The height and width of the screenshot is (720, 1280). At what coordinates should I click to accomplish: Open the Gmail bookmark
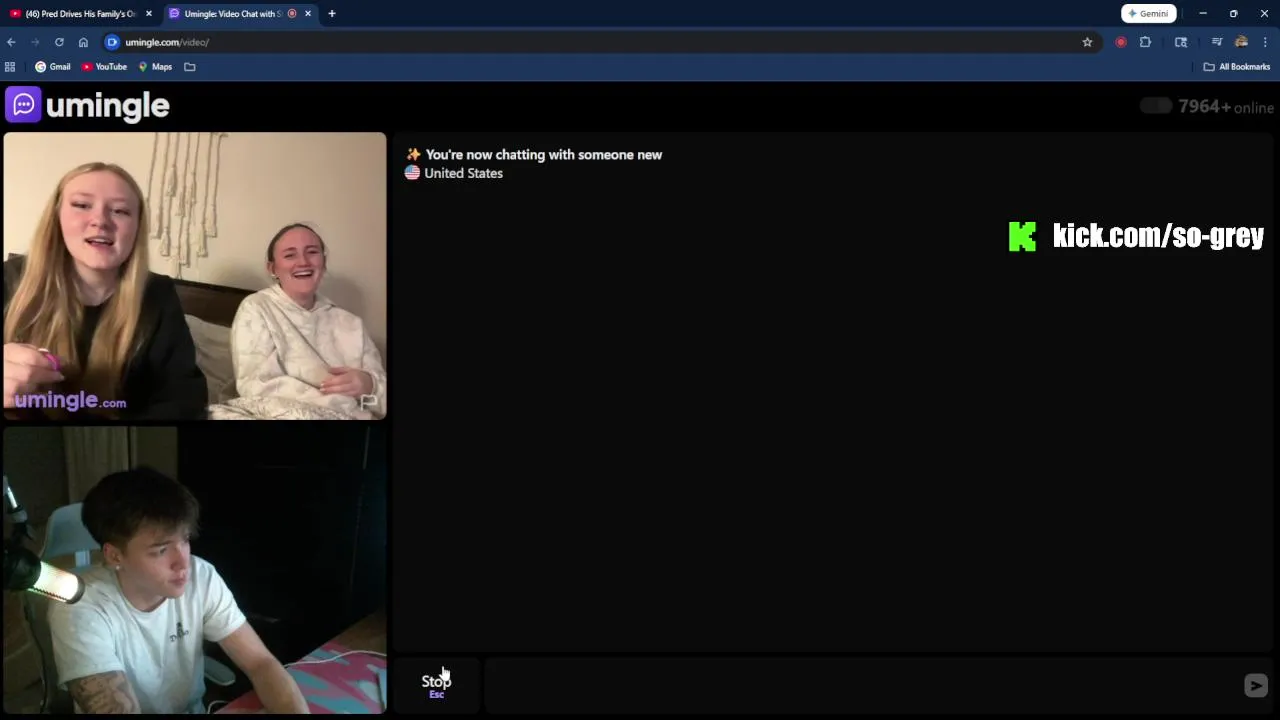click(x=53, y=67)
